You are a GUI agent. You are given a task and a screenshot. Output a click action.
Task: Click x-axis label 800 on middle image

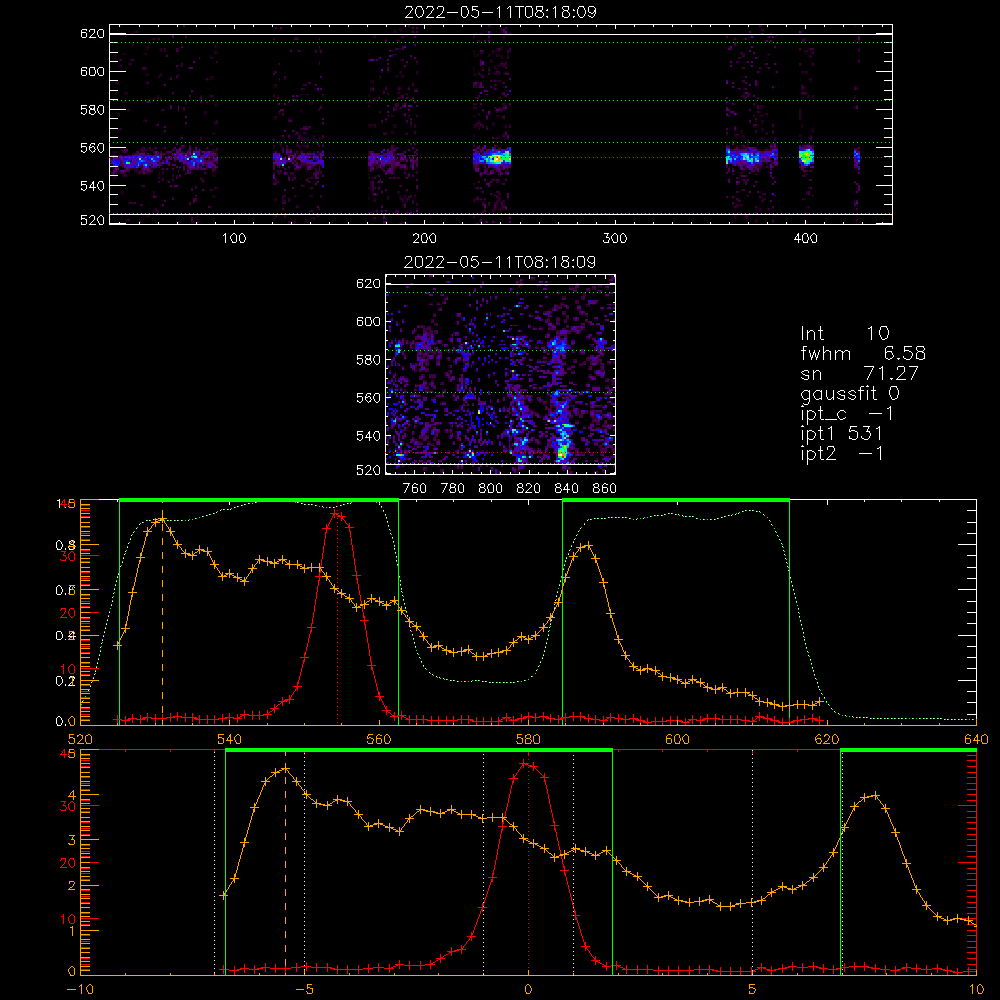(x=490, y=489)
